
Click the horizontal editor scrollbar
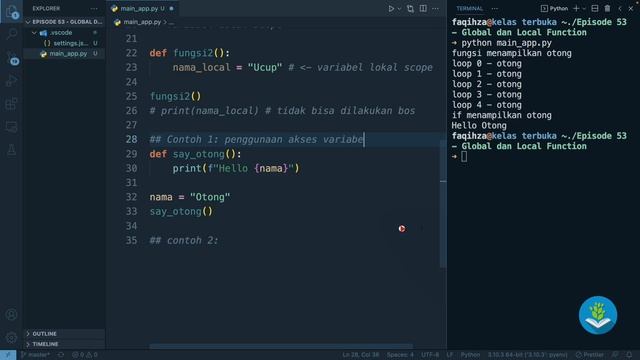[281, 346]
